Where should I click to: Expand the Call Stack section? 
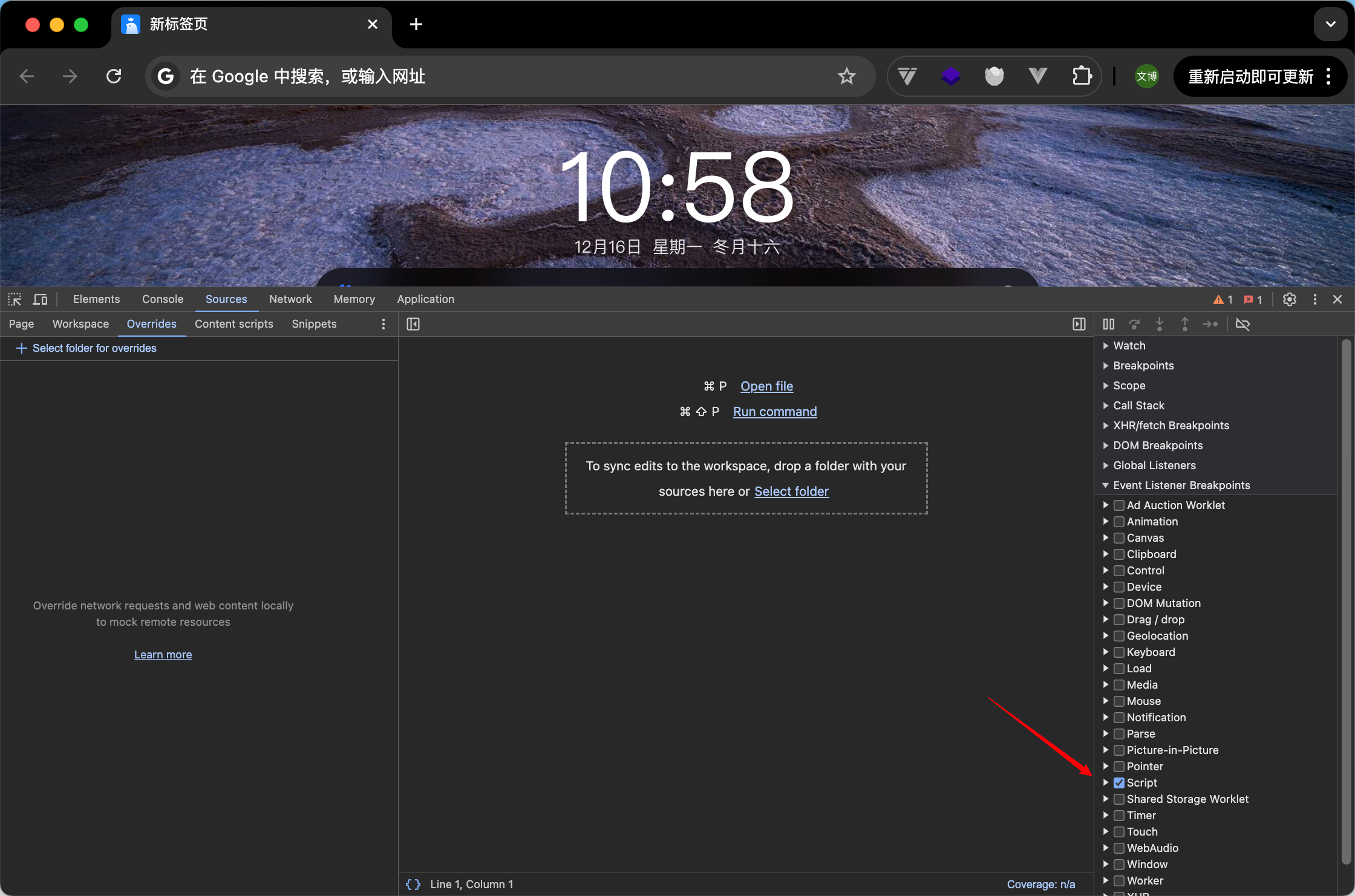tap(1105, 406)
